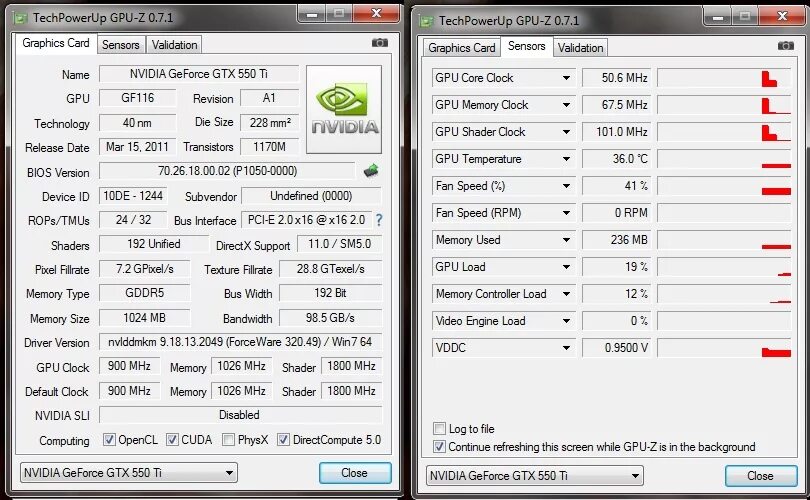The height and width of the screenshot is (500, 810).
Task: Click the Close button in left window
Action: pyautogui.click(x=355, y=473)
